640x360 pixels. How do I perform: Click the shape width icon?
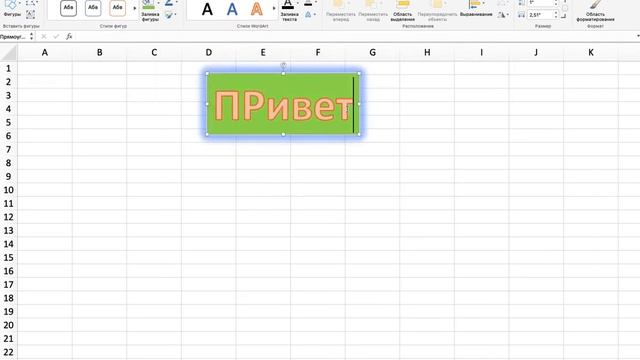[x=521, y=15]
